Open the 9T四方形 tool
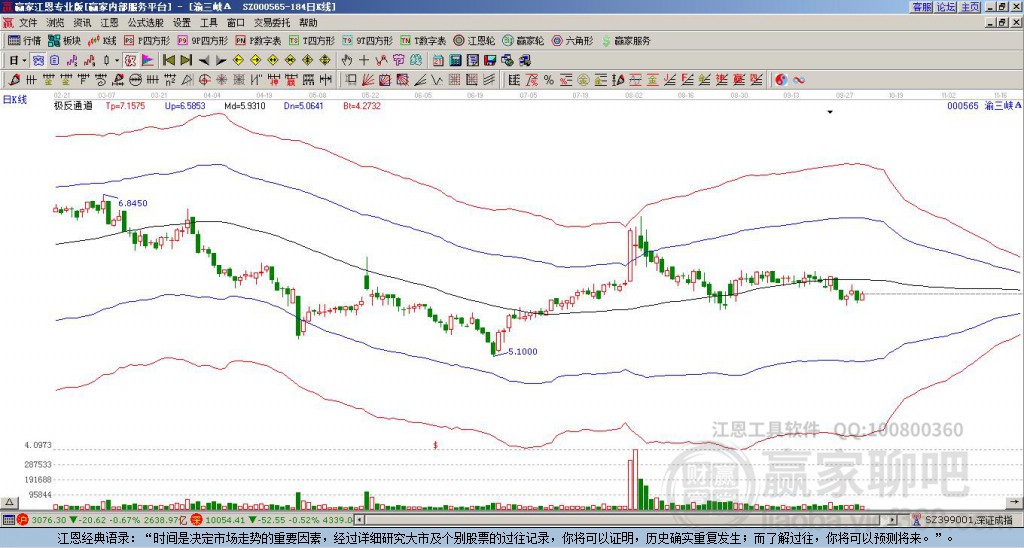 pyautogui.click(x=368, y=40)
